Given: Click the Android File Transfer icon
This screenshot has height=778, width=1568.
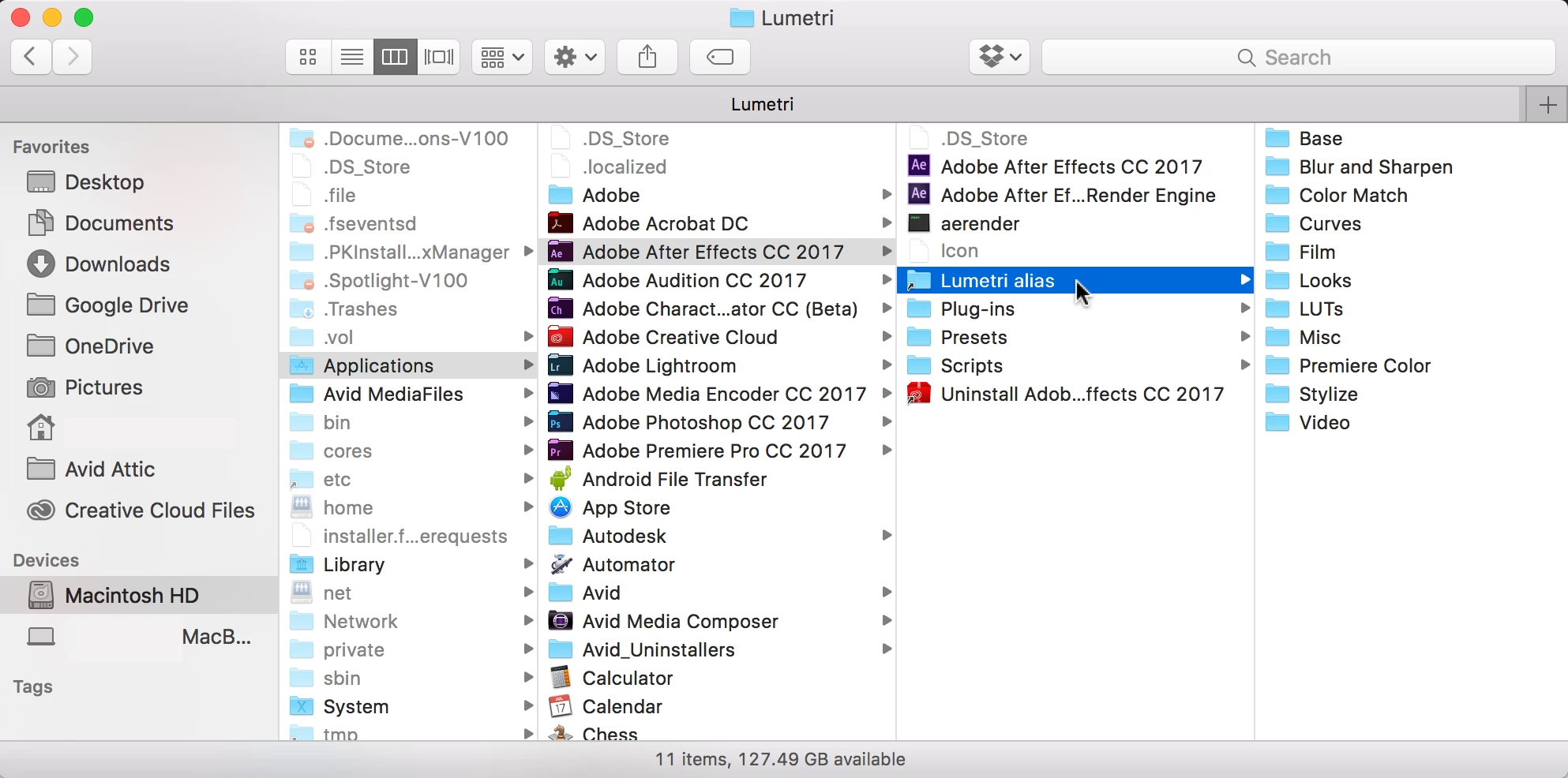Looking at the screenshot, I should pyautogui.click(x=561, y=479).
